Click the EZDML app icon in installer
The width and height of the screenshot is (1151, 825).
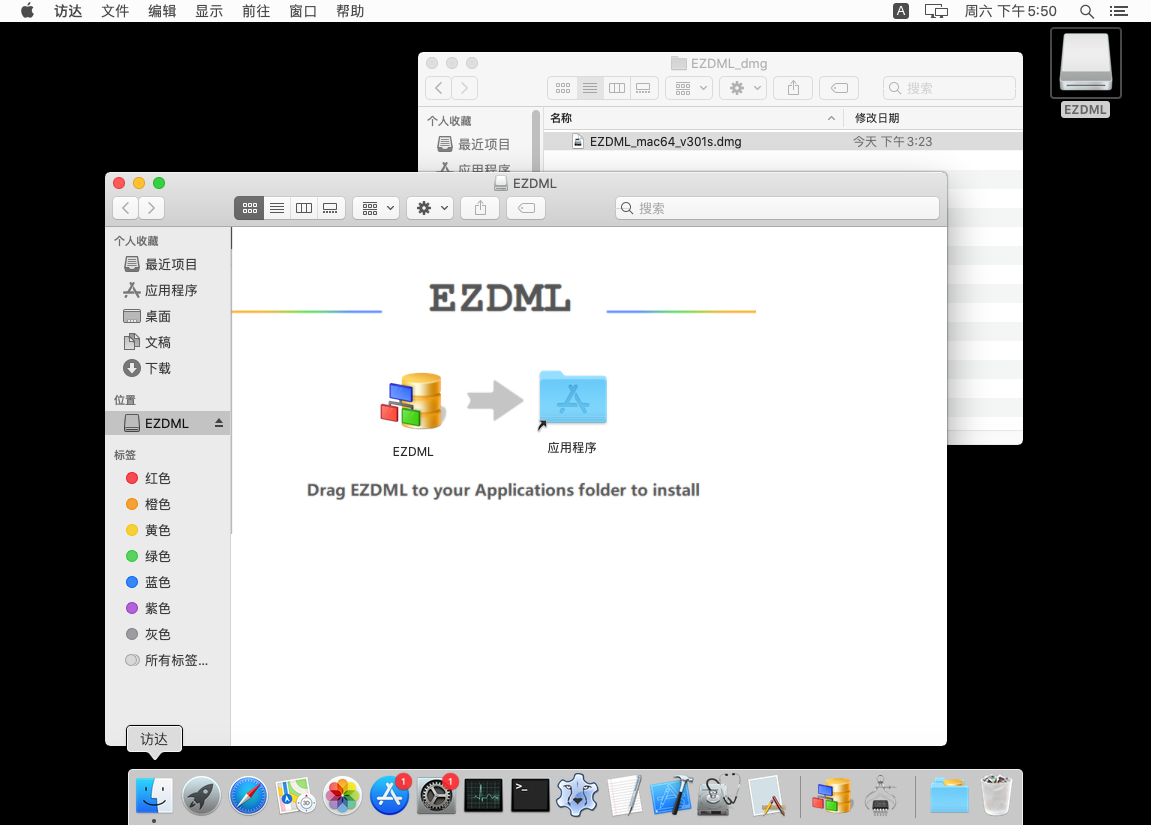(413, 401)
